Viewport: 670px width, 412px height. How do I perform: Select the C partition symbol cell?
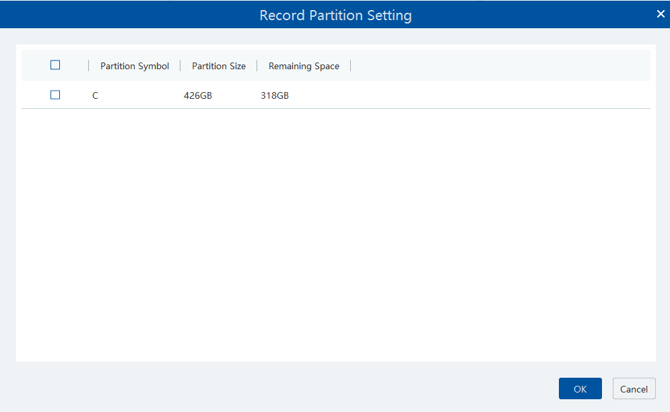95,96
